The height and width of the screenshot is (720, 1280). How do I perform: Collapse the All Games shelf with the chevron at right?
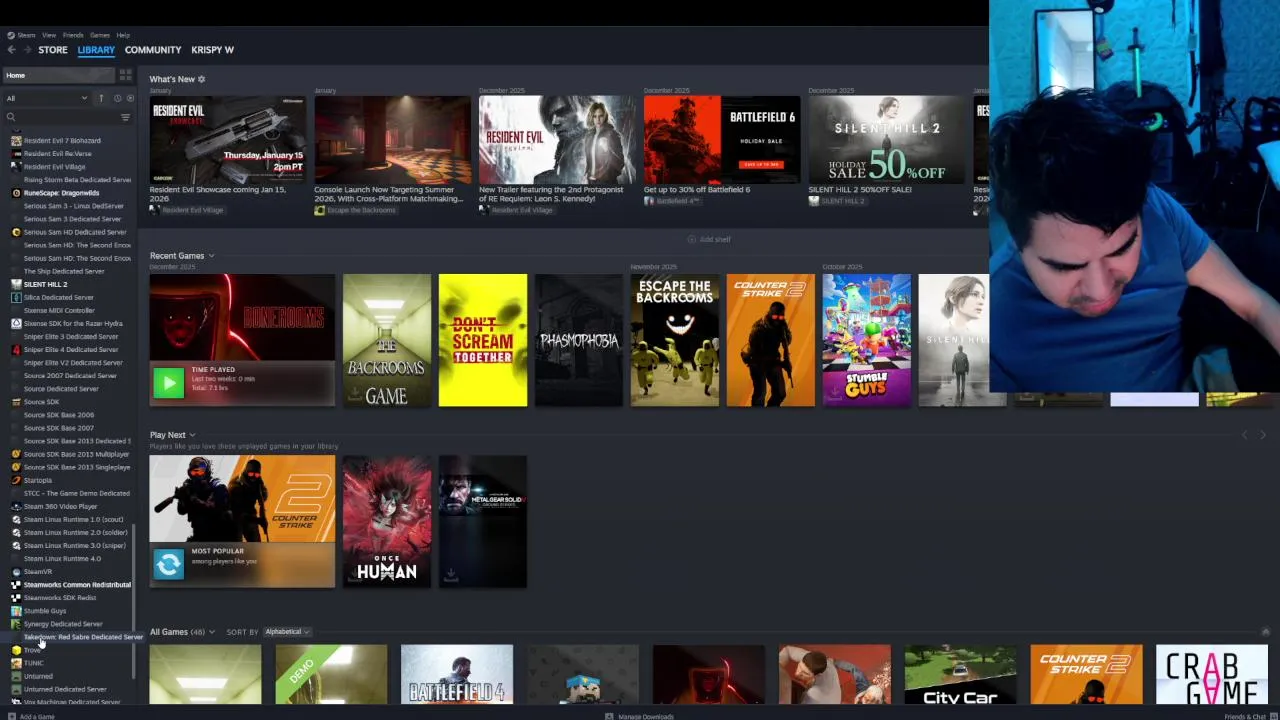[1265, 632]
